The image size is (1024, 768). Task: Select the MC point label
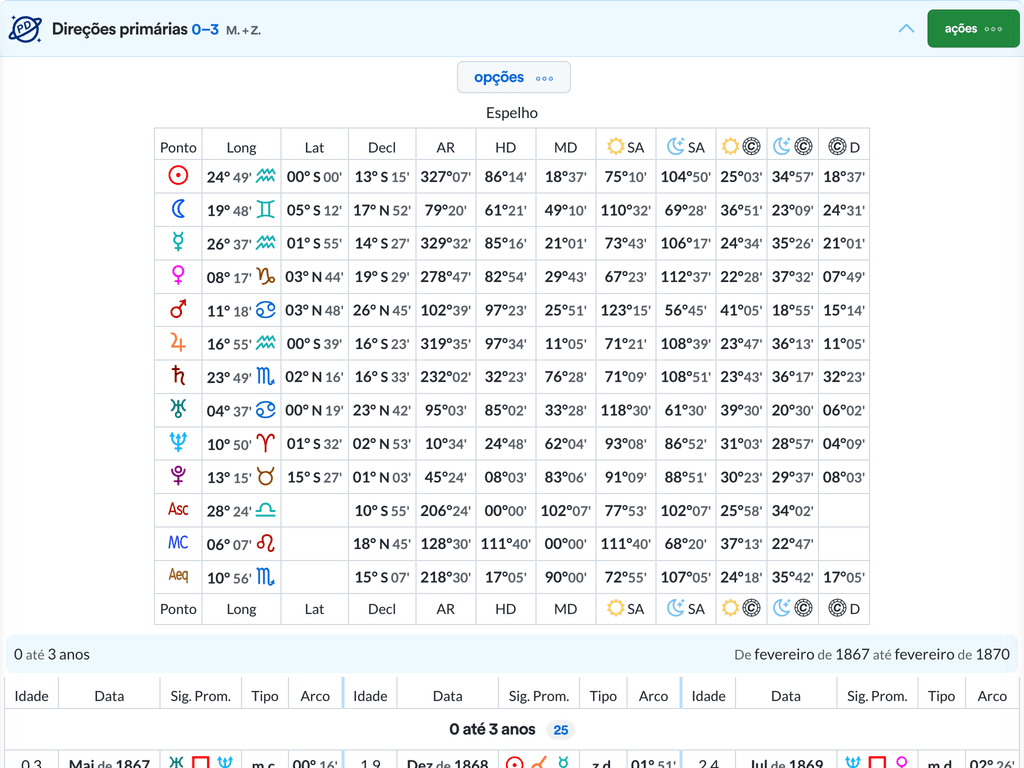pos(178,543)
